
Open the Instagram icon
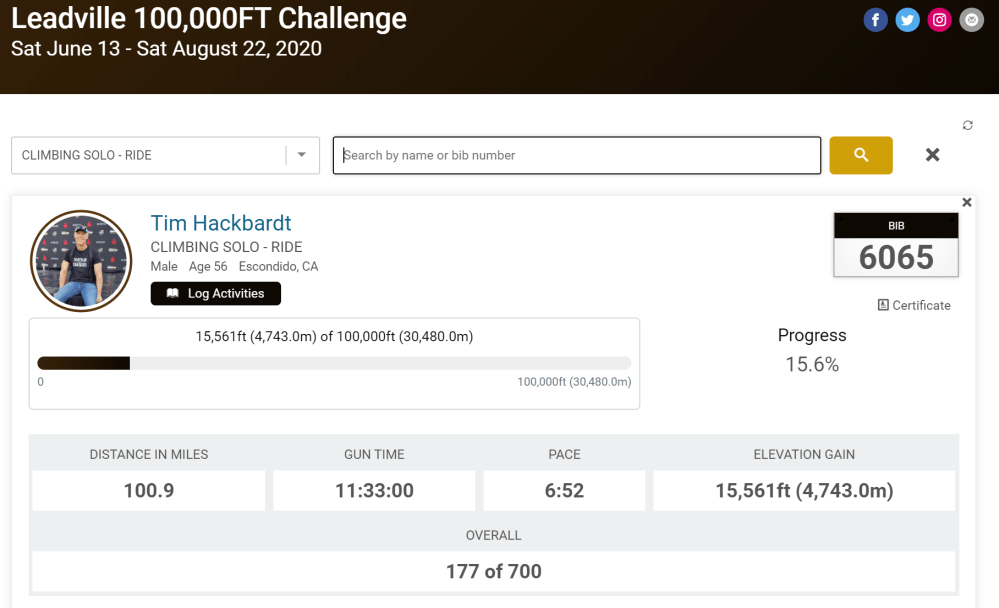[x=940, y=20]
